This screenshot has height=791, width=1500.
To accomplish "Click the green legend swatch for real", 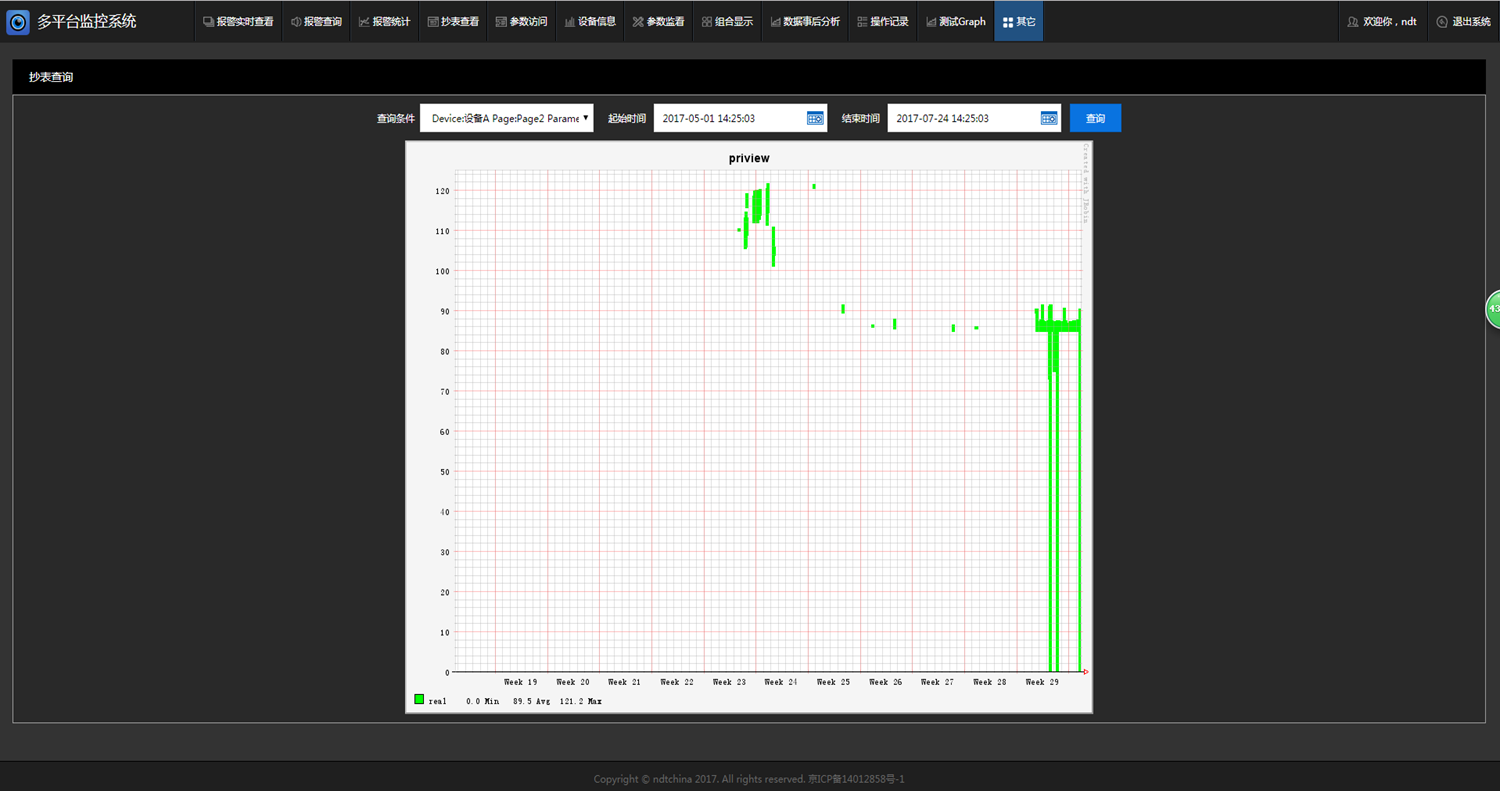I will coord(419,700).
